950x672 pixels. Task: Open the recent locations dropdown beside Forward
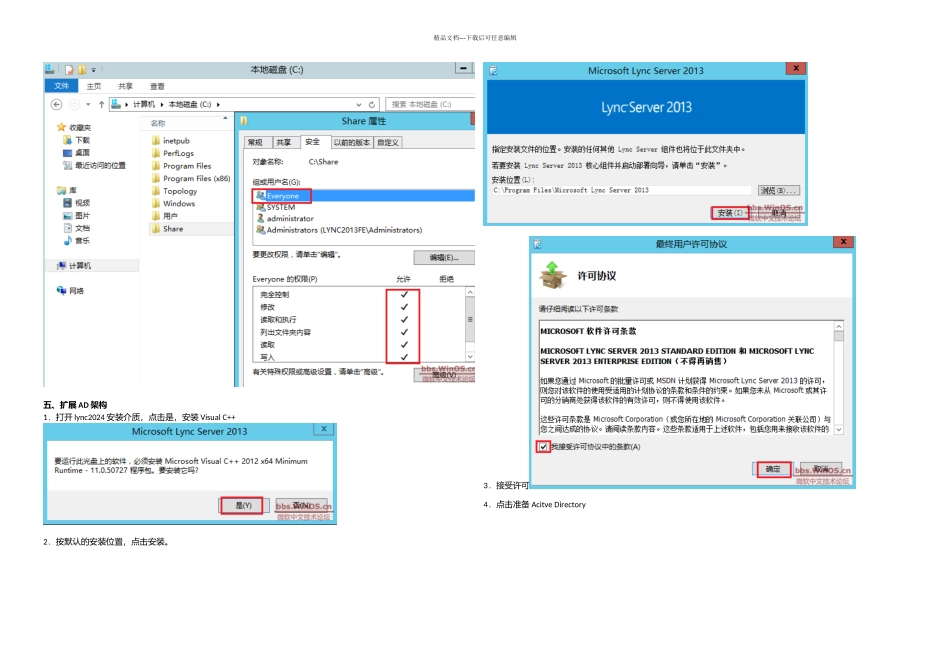(x=88, y=104)
